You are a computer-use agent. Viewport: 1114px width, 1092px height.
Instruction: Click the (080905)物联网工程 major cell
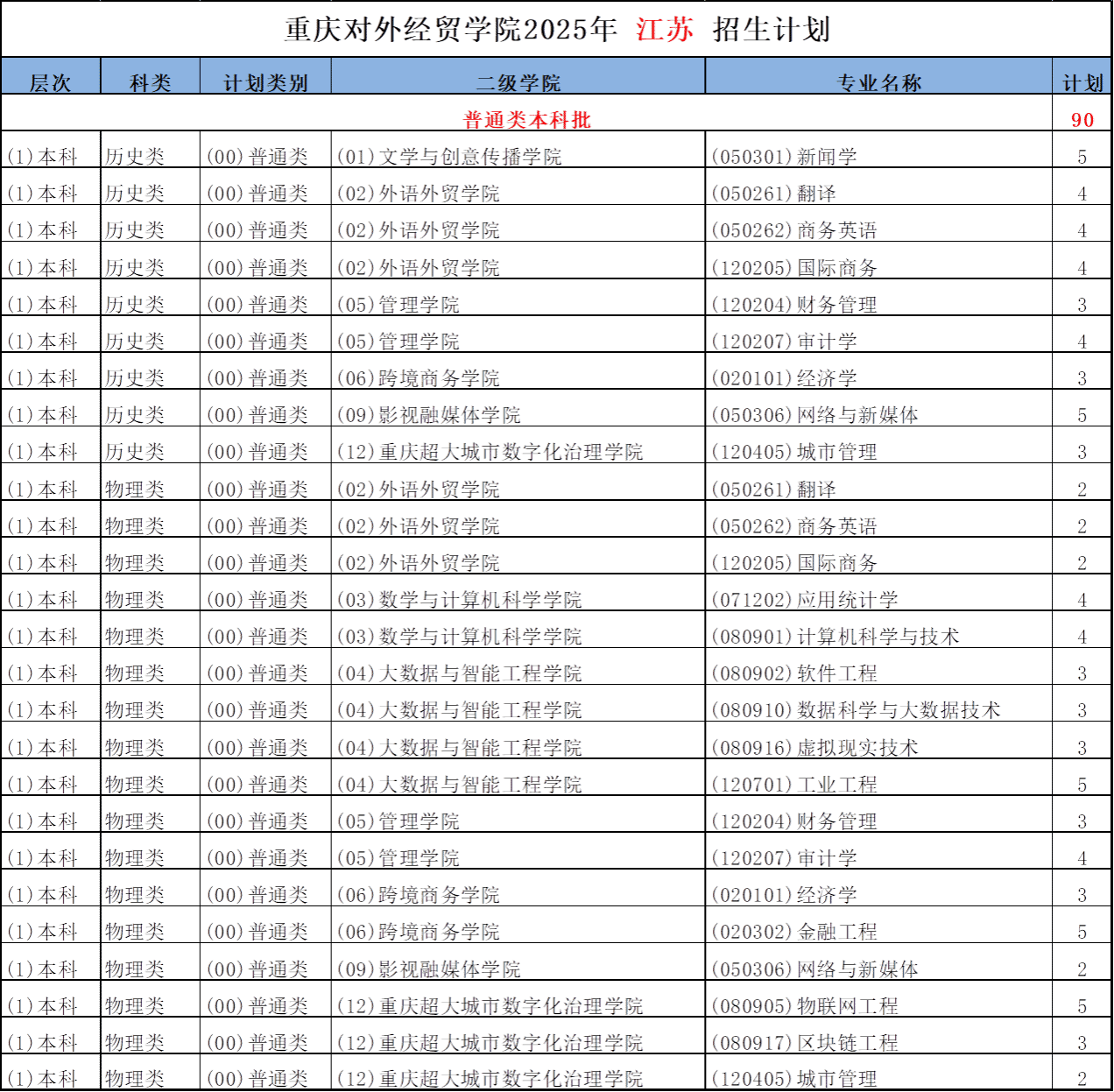coord(804,1006)
